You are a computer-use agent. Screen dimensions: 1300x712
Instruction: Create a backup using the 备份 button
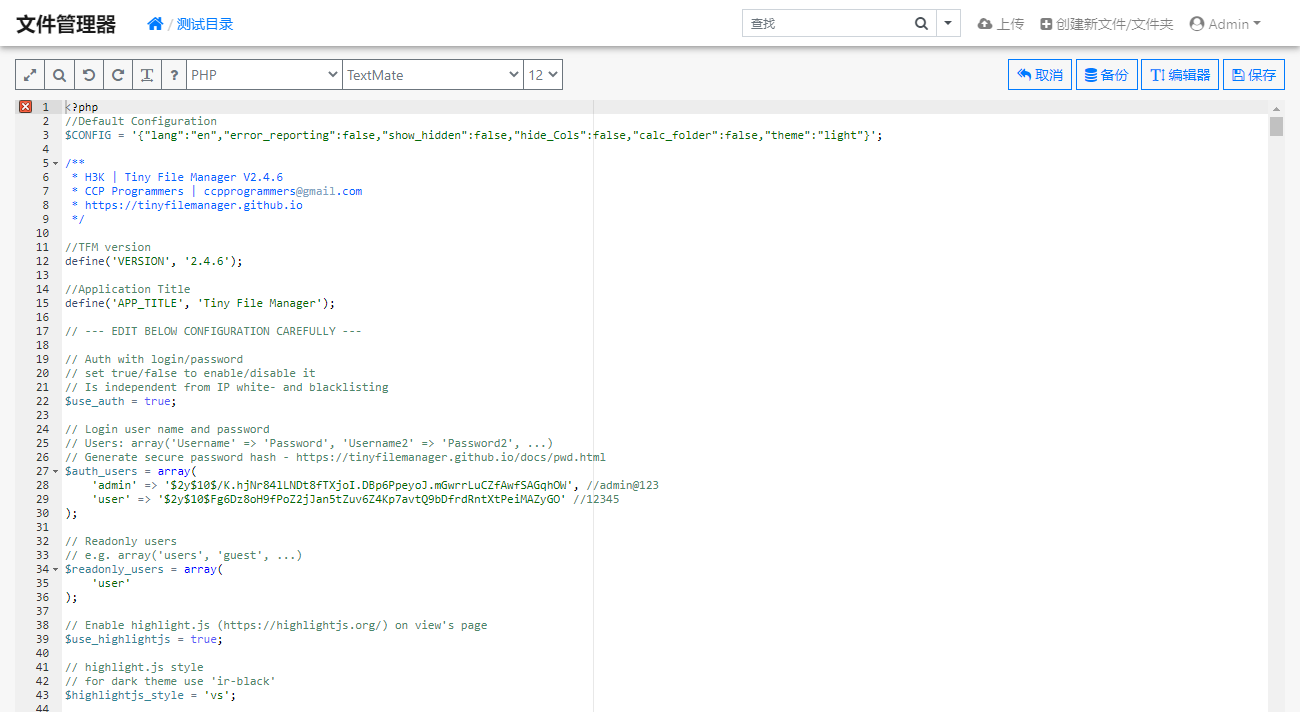pos(1106,74)
